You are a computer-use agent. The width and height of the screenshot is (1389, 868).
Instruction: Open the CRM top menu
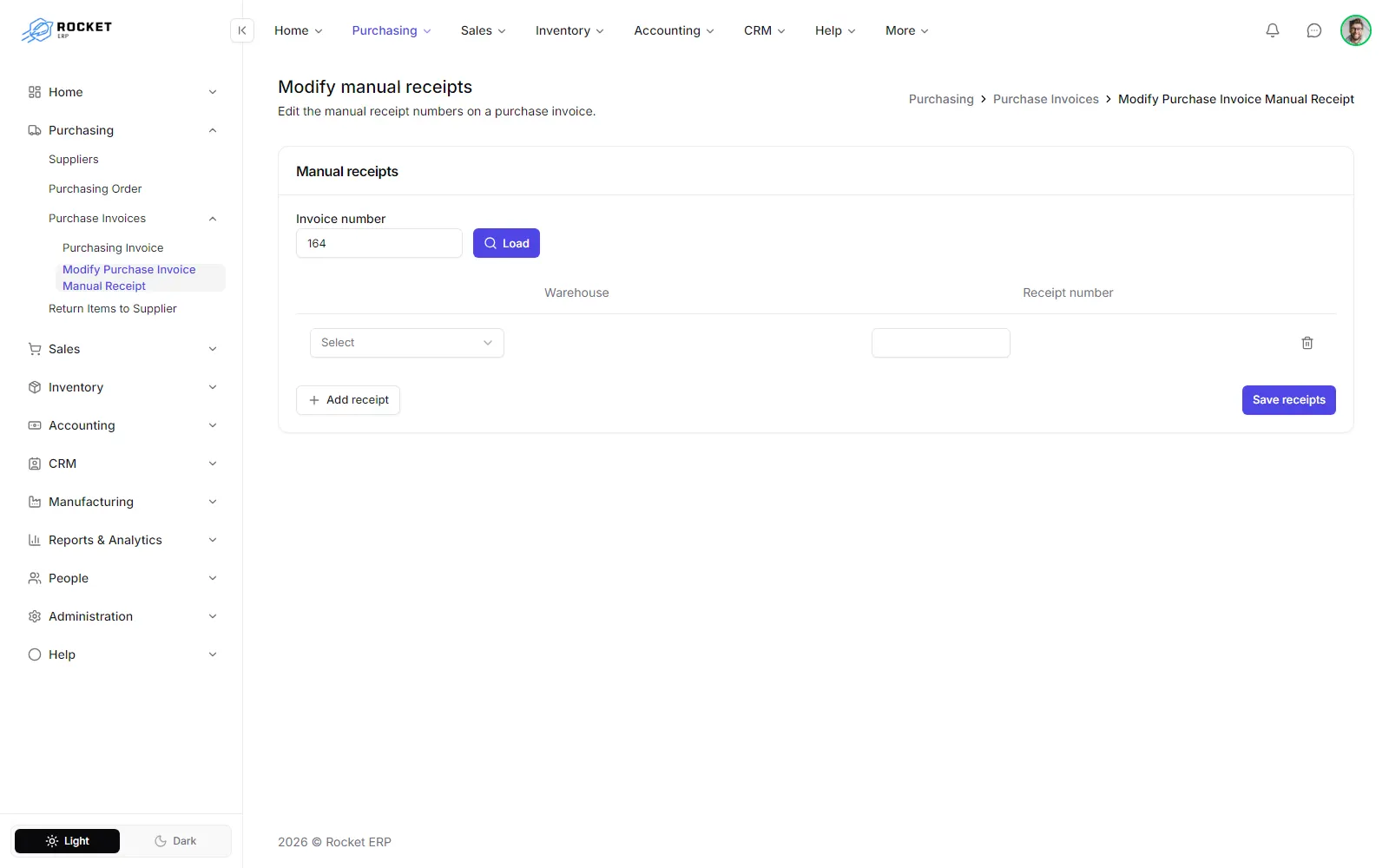point(765,30)
